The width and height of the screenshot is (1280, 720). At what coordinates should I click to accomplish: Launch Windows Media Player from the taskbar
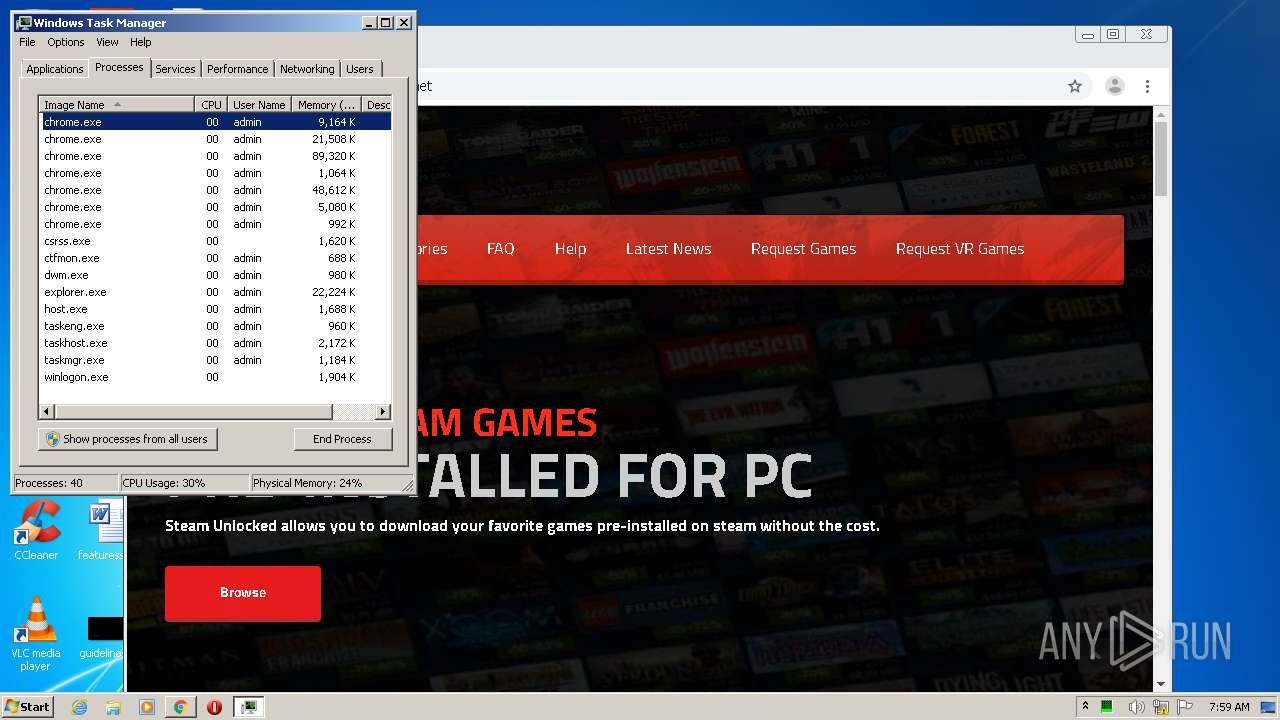point(147,707)
